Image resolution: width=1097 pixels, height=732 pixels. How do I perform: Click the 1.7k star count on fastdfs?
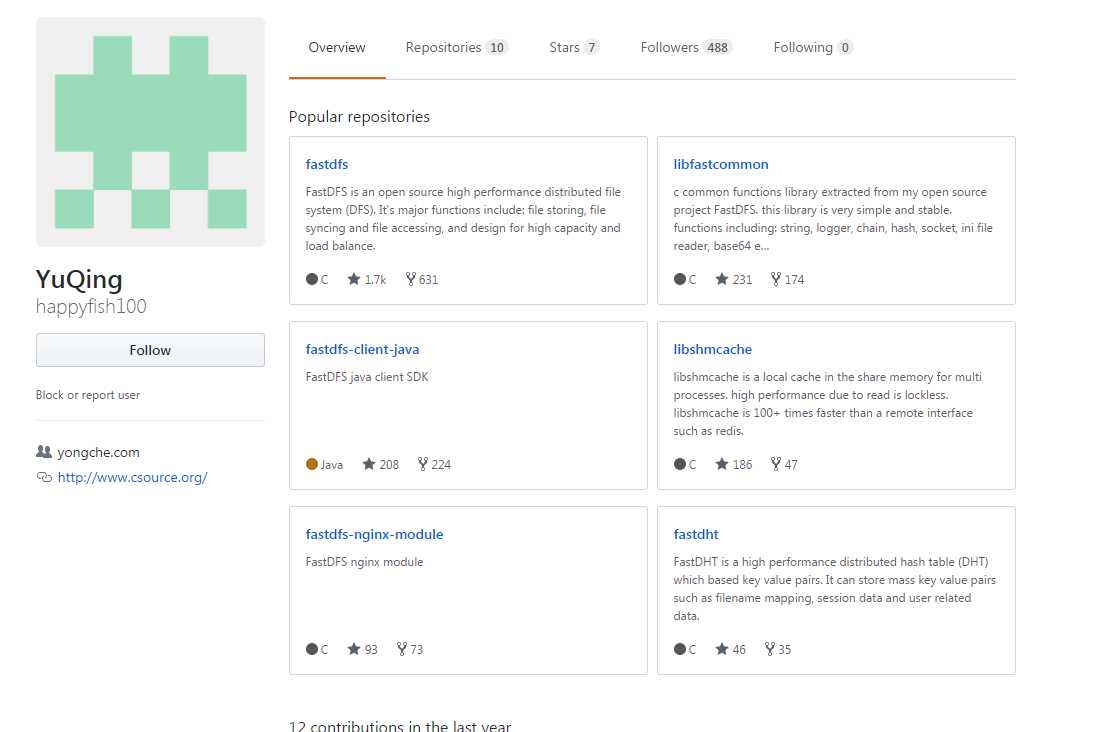(x=376, y=279)
